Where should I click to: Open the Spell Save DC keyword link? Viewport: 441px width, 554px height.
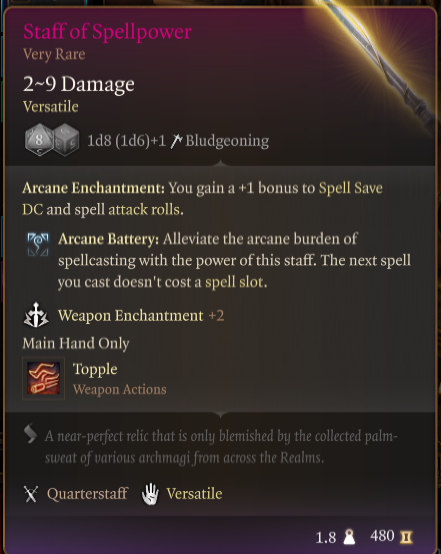point(202,199)
